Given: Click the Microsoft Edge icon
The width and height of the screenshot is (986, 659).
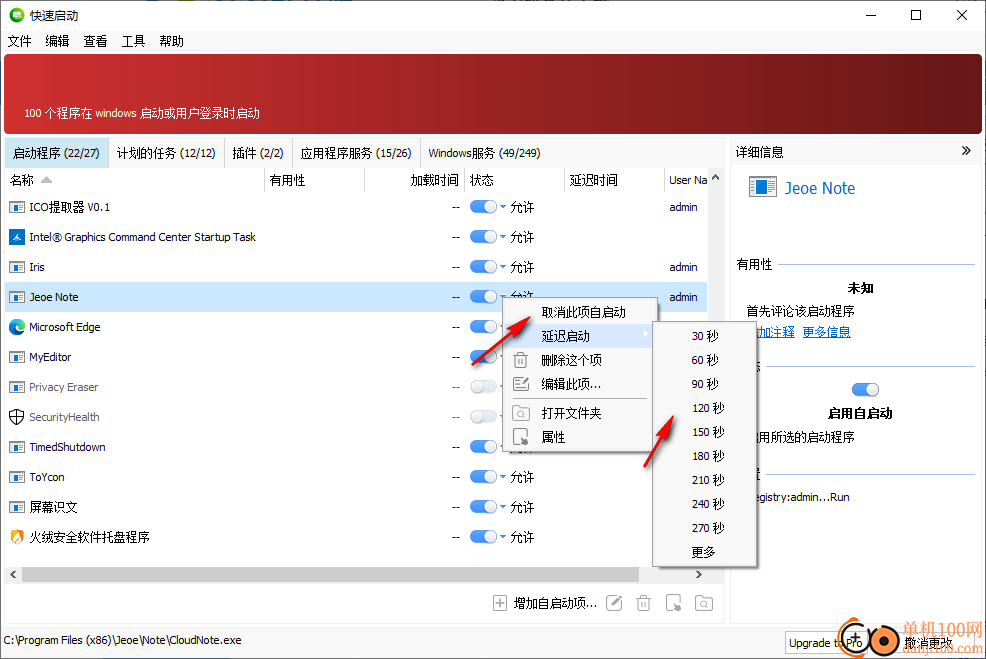Looking at the screenshot, I should (x=17, y=327).
